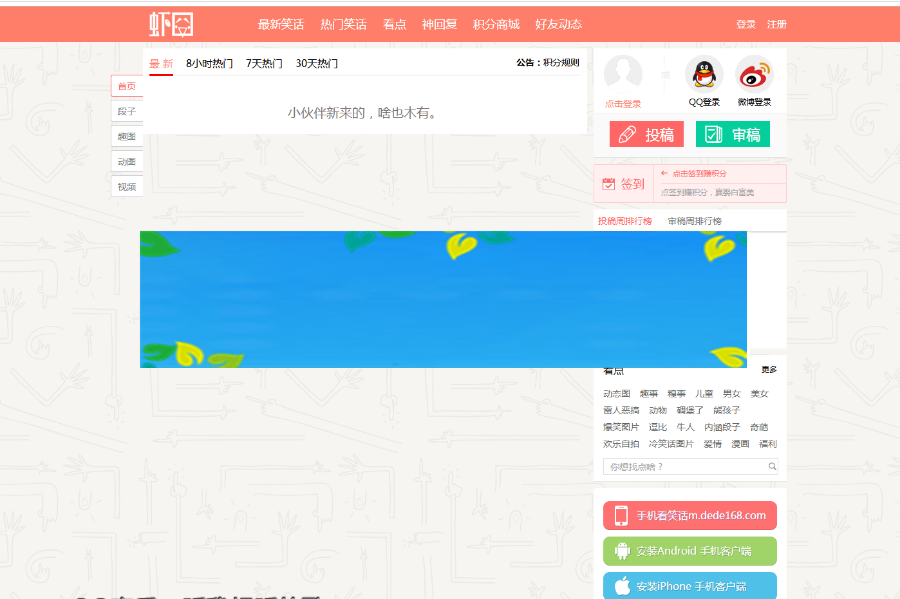Open 积分商城 from the top menu
900x599 pixels.
click(495, 24)
